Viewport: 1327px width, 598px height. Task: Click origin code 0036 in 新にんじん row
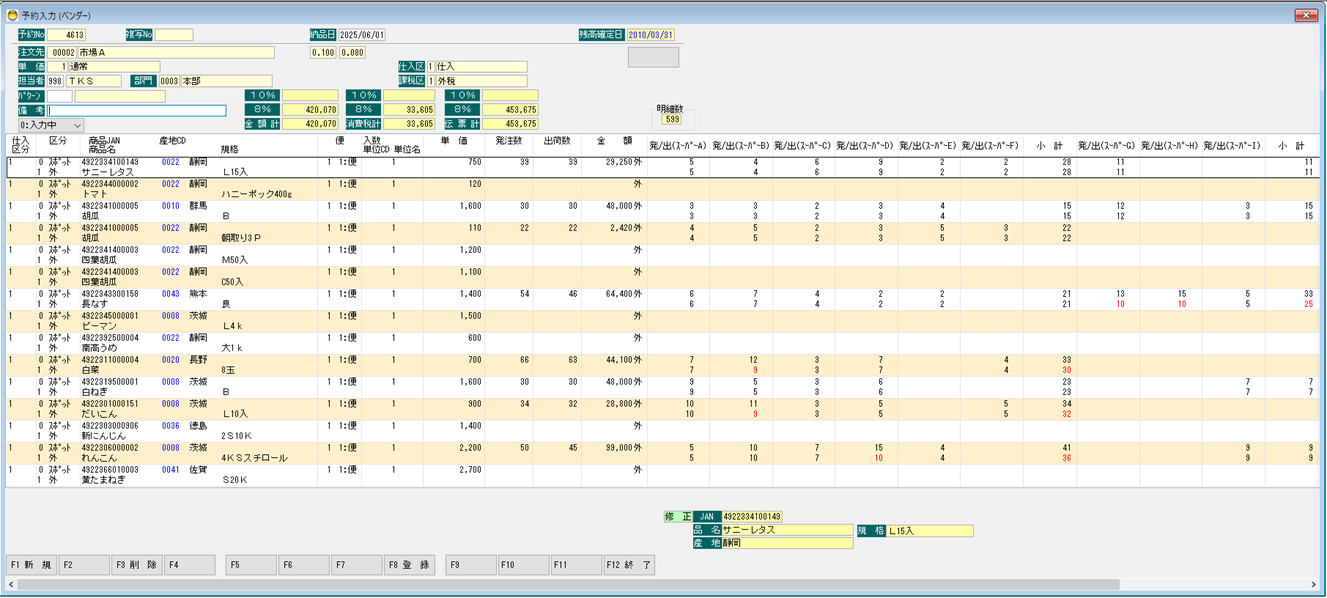point(170,426)
